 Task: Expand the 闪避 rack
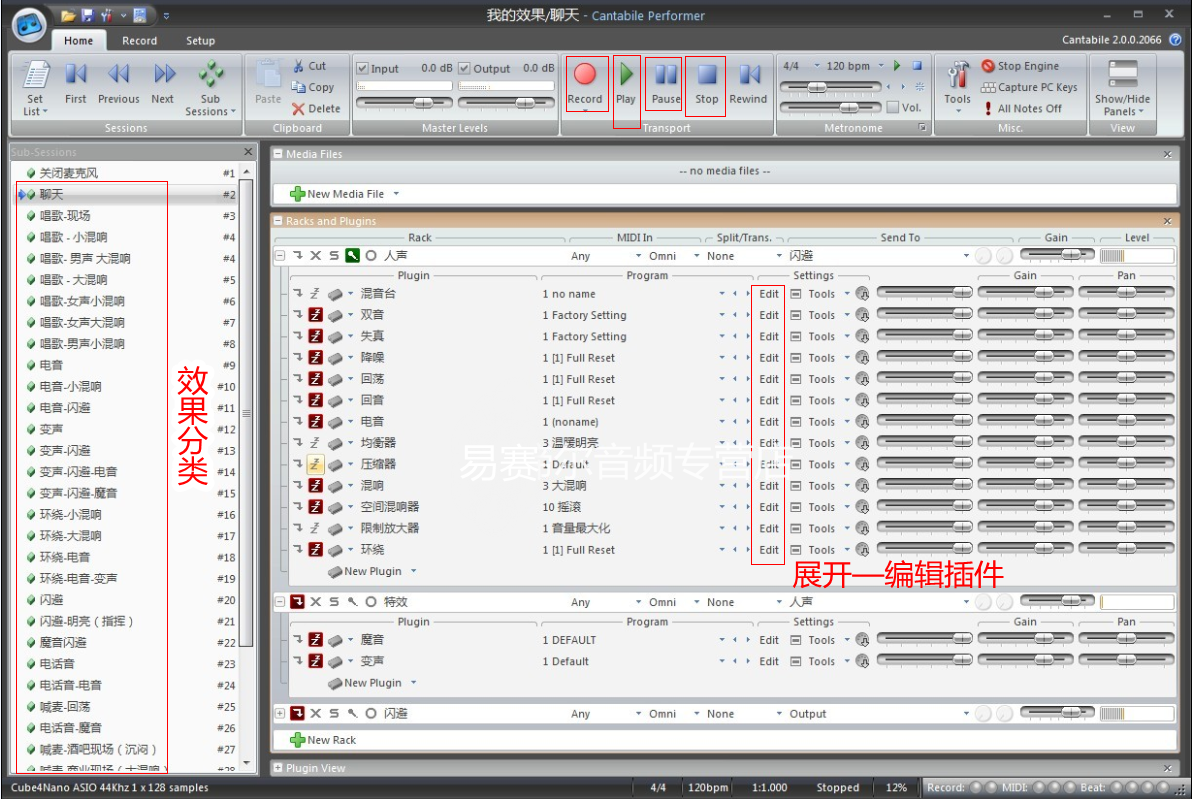click(280, 713)
